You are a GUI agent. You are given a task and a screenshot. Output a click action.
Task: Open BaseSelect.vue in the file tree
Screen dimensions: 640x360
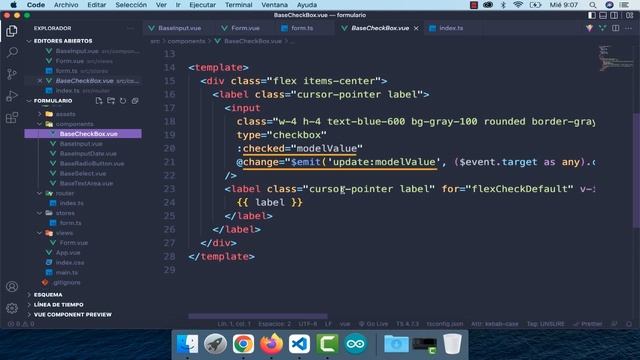[x=83, y=173]
